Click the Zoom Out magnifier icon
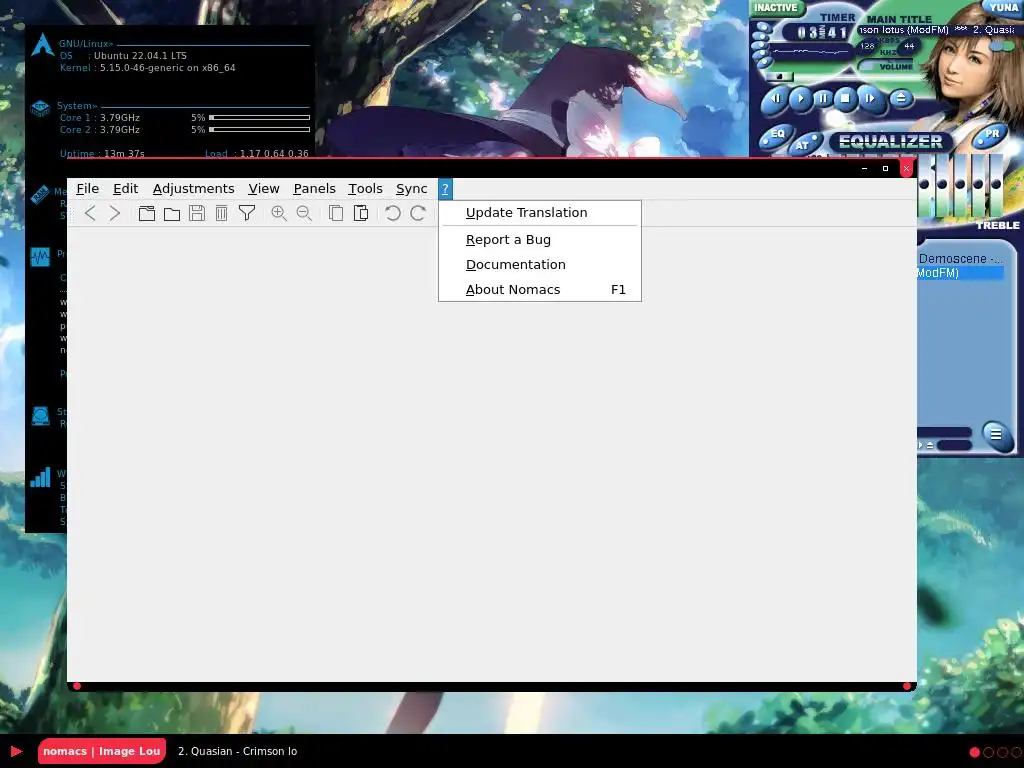 304,213
